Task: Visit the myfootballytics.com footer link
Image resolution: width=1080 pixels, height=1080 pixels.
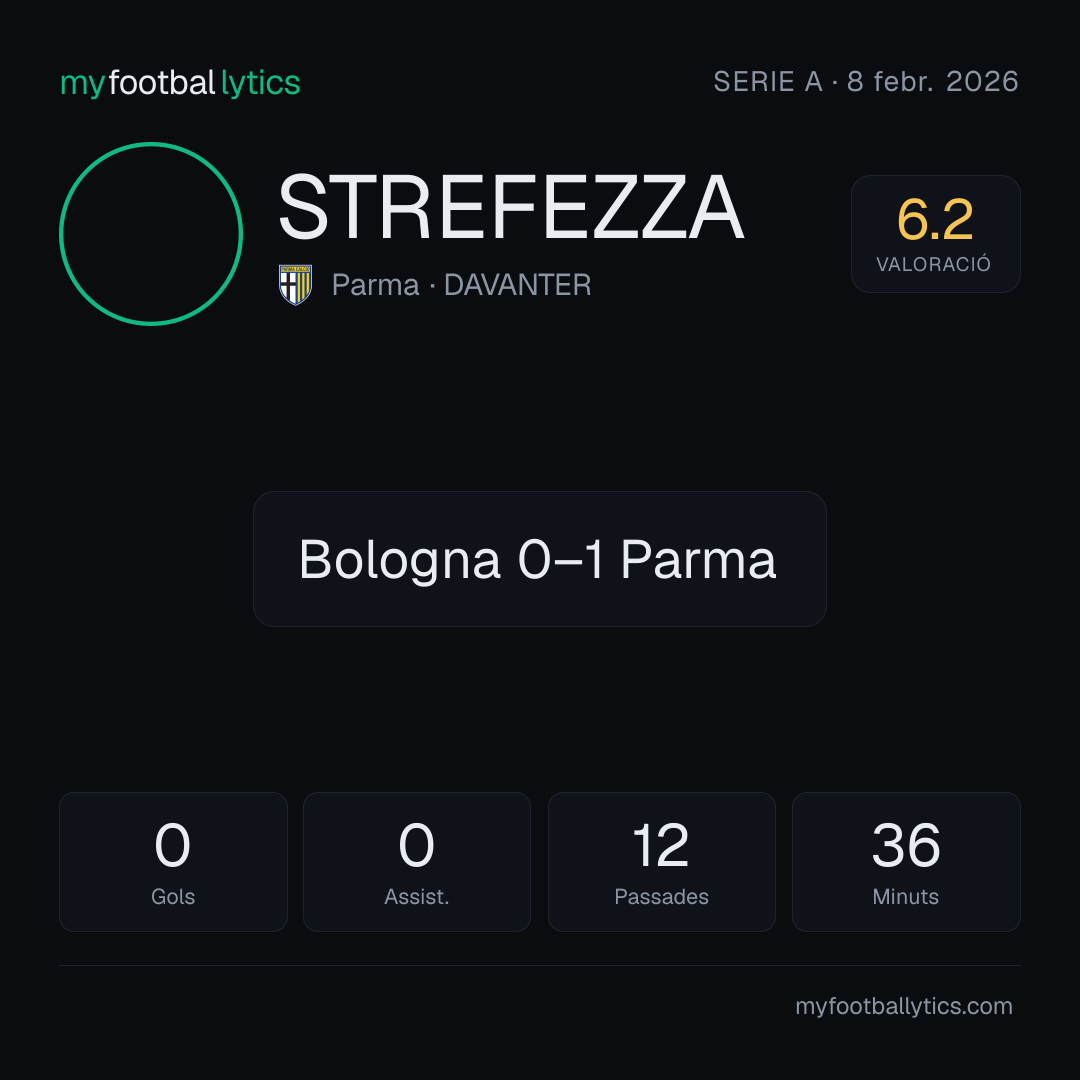Action: pos(904,1006)
